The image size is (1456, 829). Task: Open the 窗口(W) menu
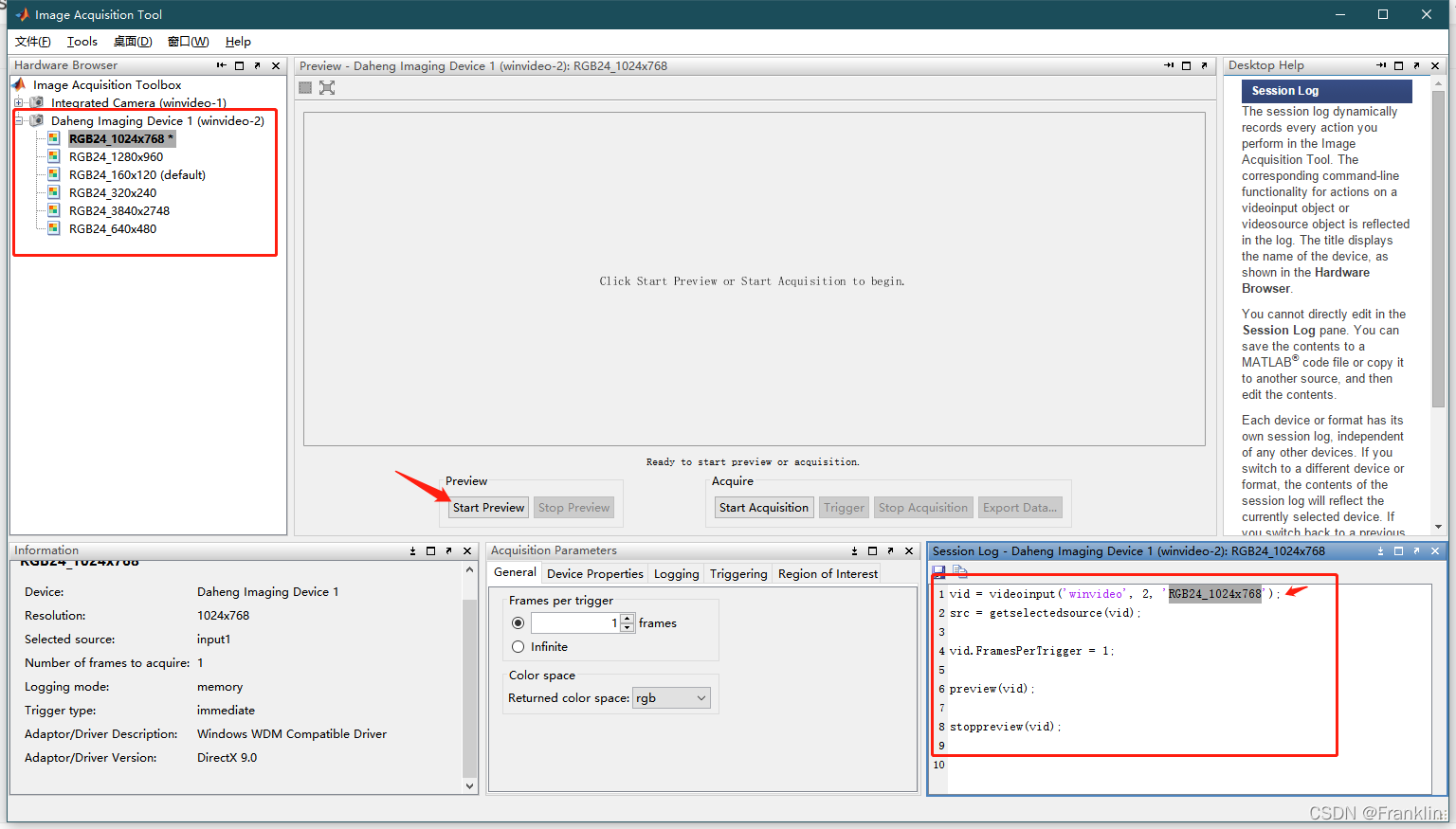pyautogui.click(x=189, y=42)
